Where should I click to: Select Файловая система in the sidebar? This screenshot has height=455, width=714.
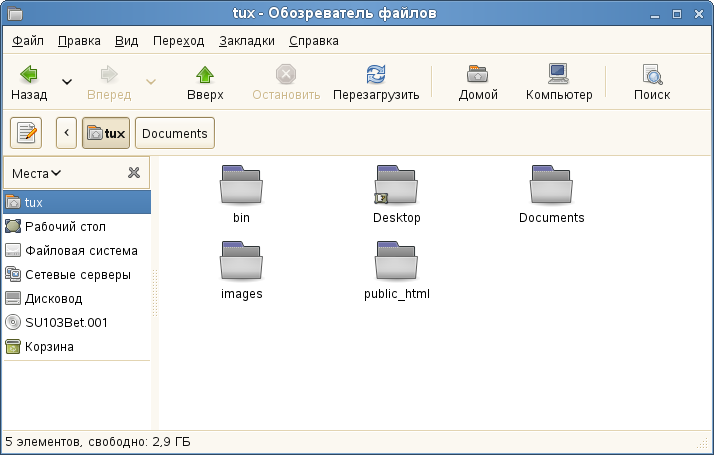pyautogui.click(x=81, y=251)
